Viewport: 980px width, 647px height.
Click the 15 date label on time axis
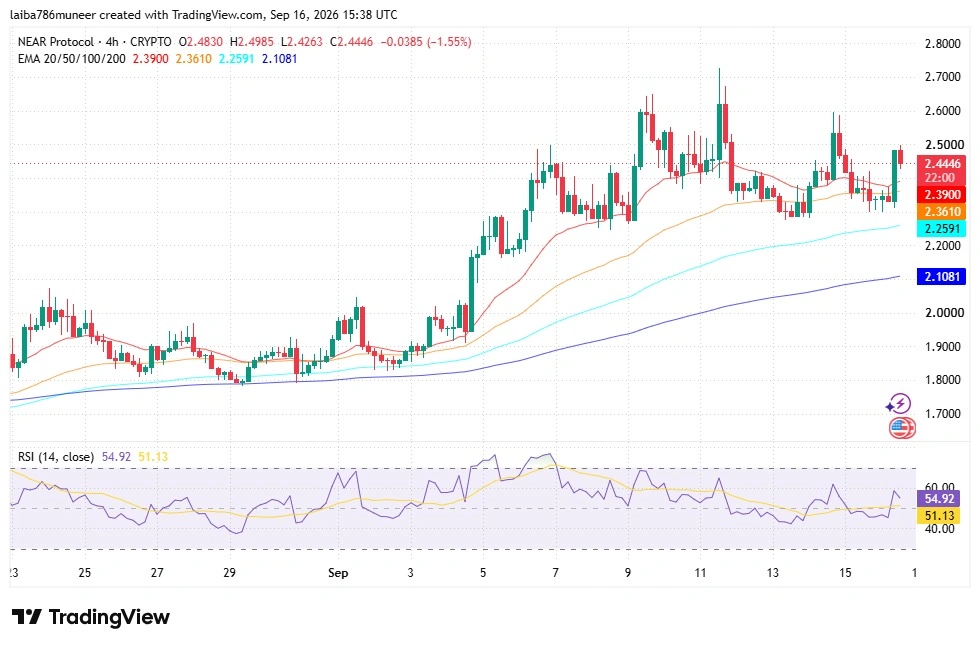(x=845, y=573)
